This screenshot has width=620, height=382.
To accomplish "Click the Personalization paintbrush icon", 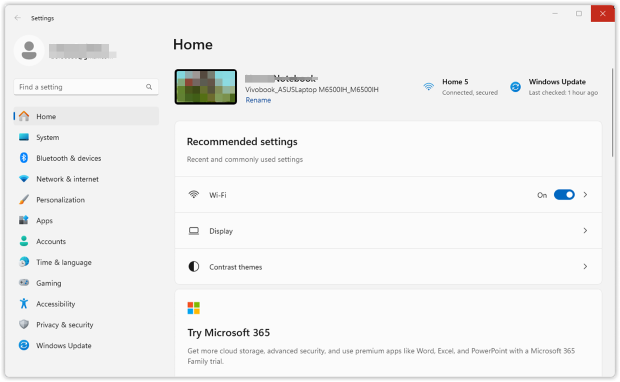I will (24, 200).
